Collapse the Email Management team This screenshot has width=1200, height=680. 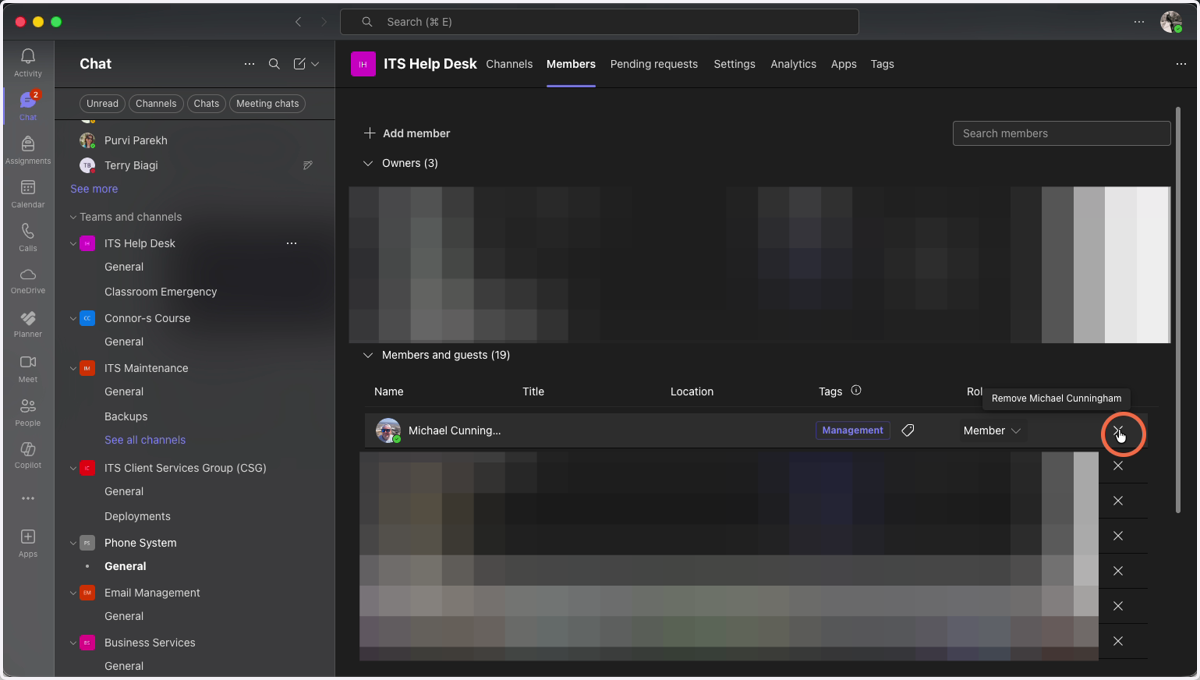[73, 593]
